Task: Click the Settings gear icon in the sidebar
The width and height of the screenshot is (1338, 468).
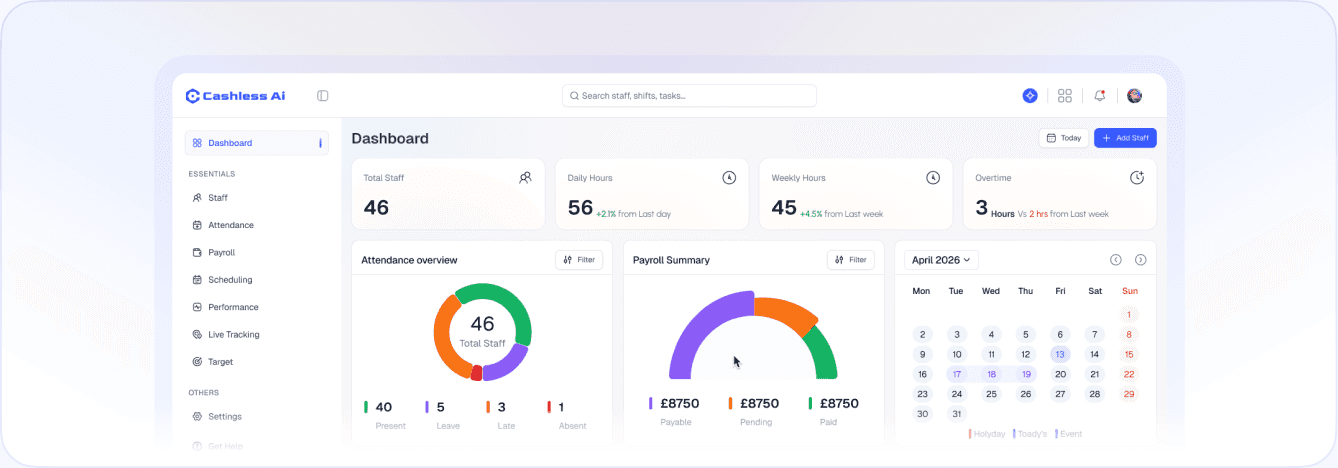Action: tap(197, 416)
